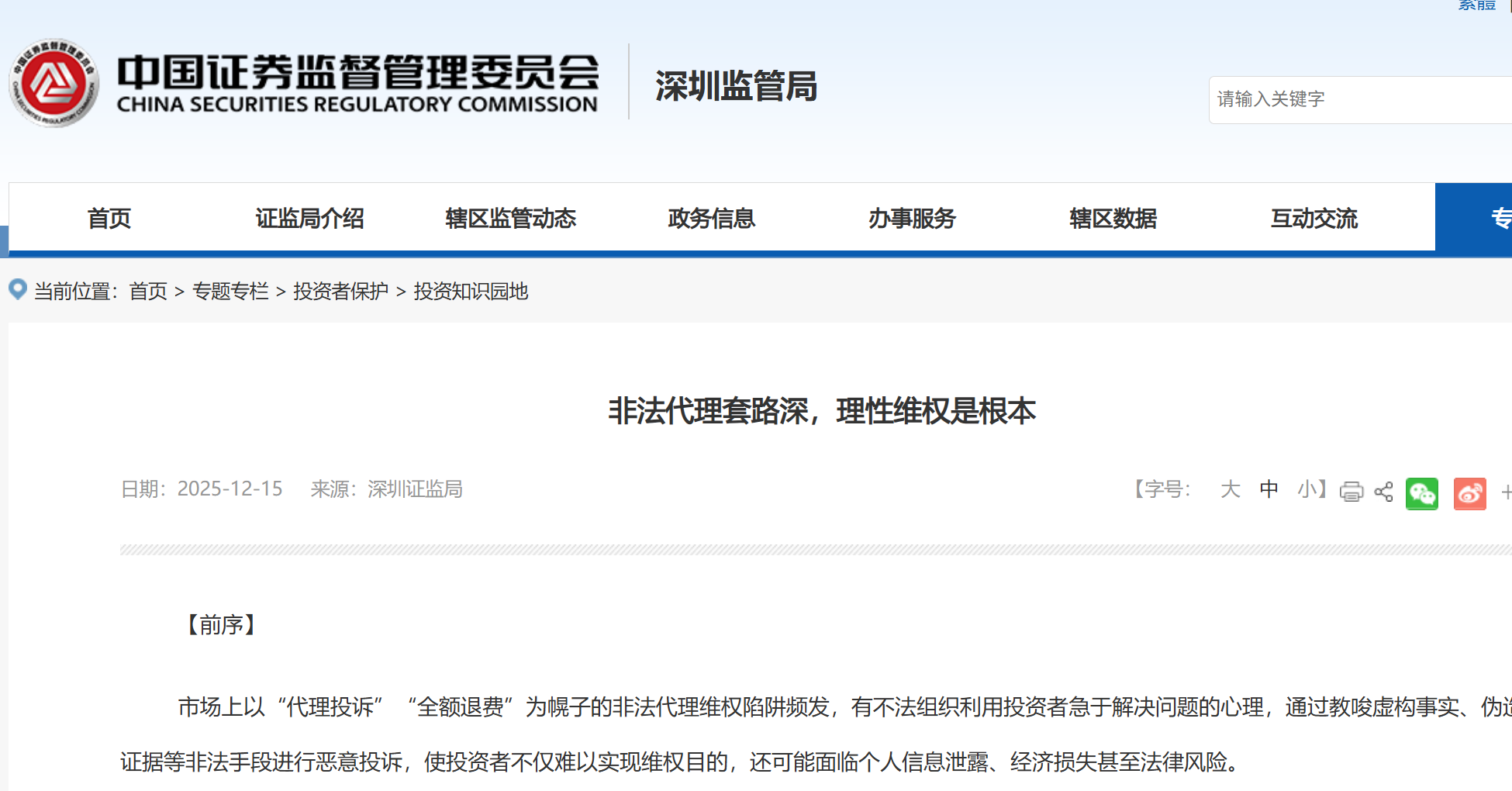The width and height of the screenshot is (1512, 791).
Task: Switch to the 互动交流 navigation tab
Action: pyautogui.click(x=1313, y=219)
